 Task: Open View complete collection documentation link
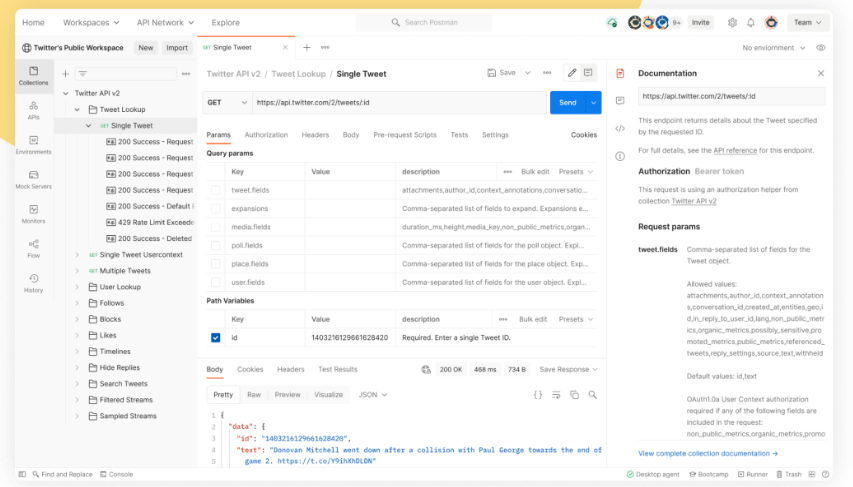708,453
